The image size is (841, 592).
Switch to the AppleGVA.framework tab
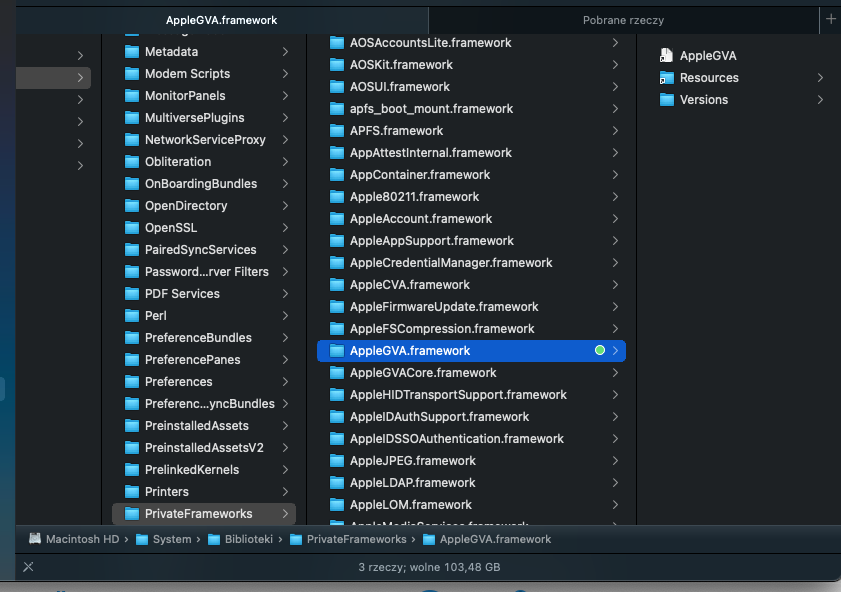point(222,20)
